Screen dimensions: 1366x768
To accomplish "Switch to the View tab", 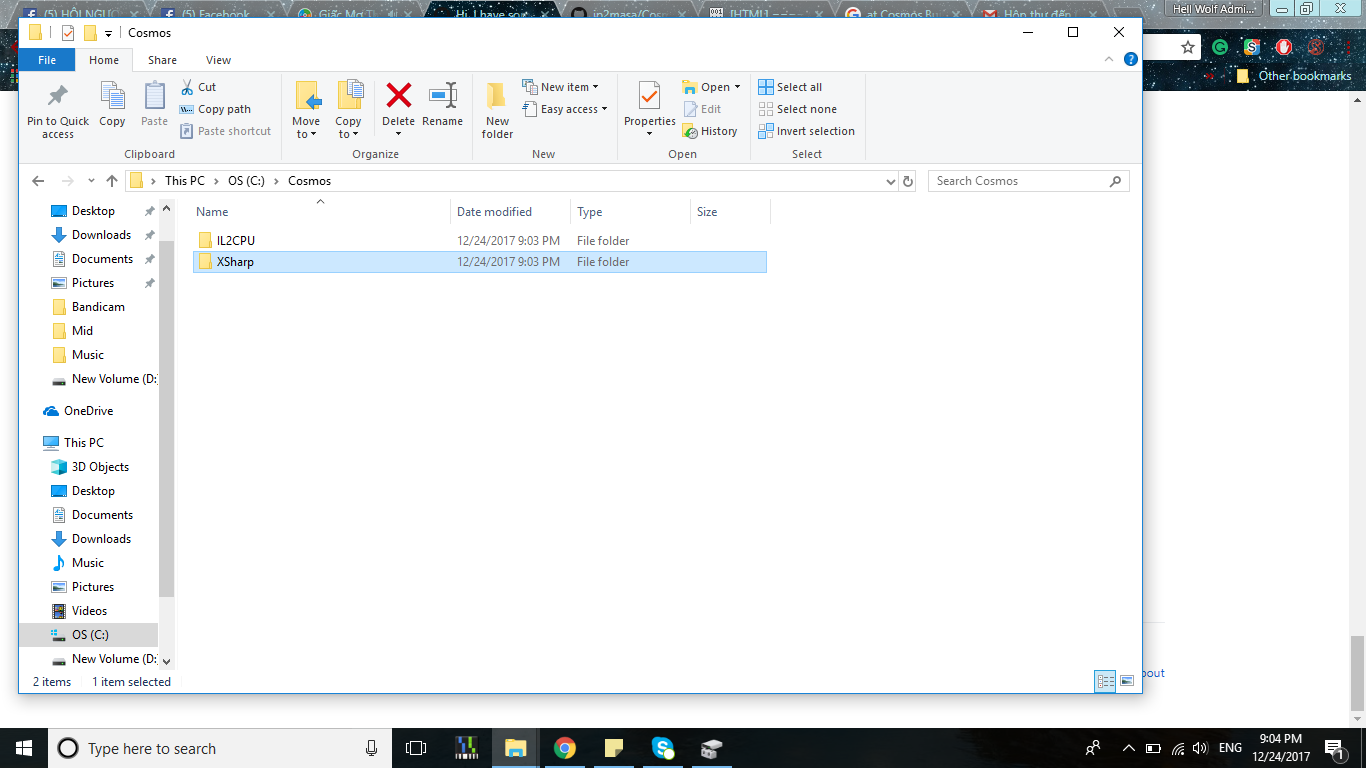I will pos(218,60).
